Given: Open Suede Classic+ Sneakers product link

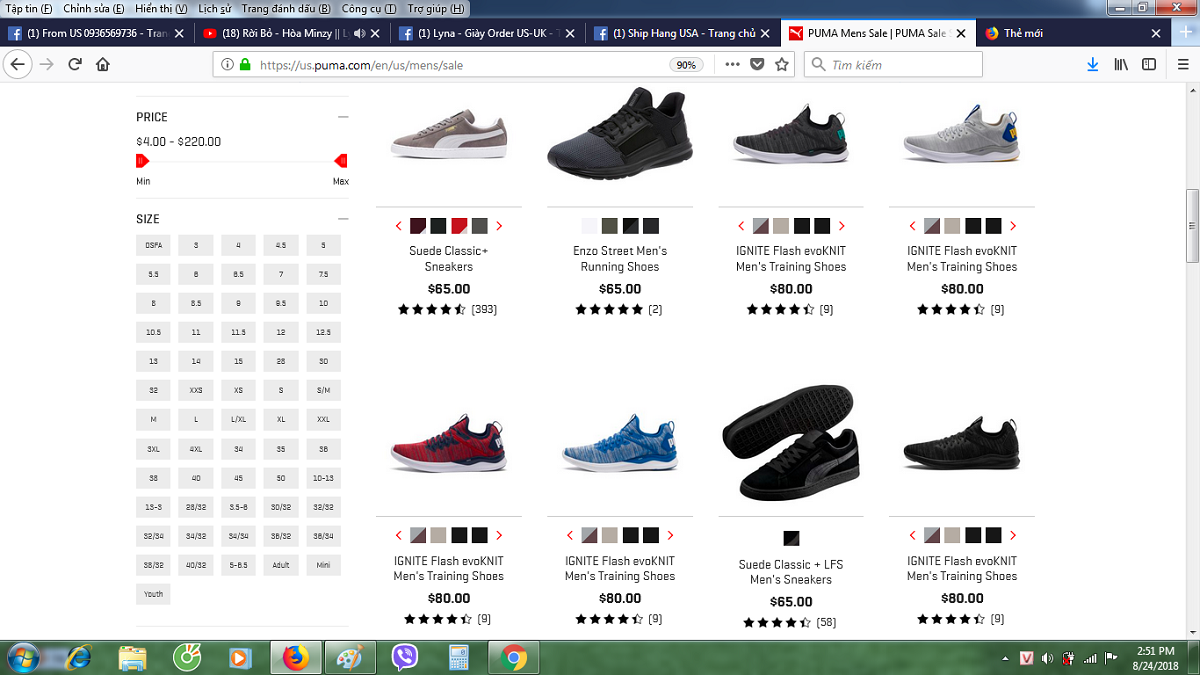Looking at the screenshot, I should click(449, 259).
